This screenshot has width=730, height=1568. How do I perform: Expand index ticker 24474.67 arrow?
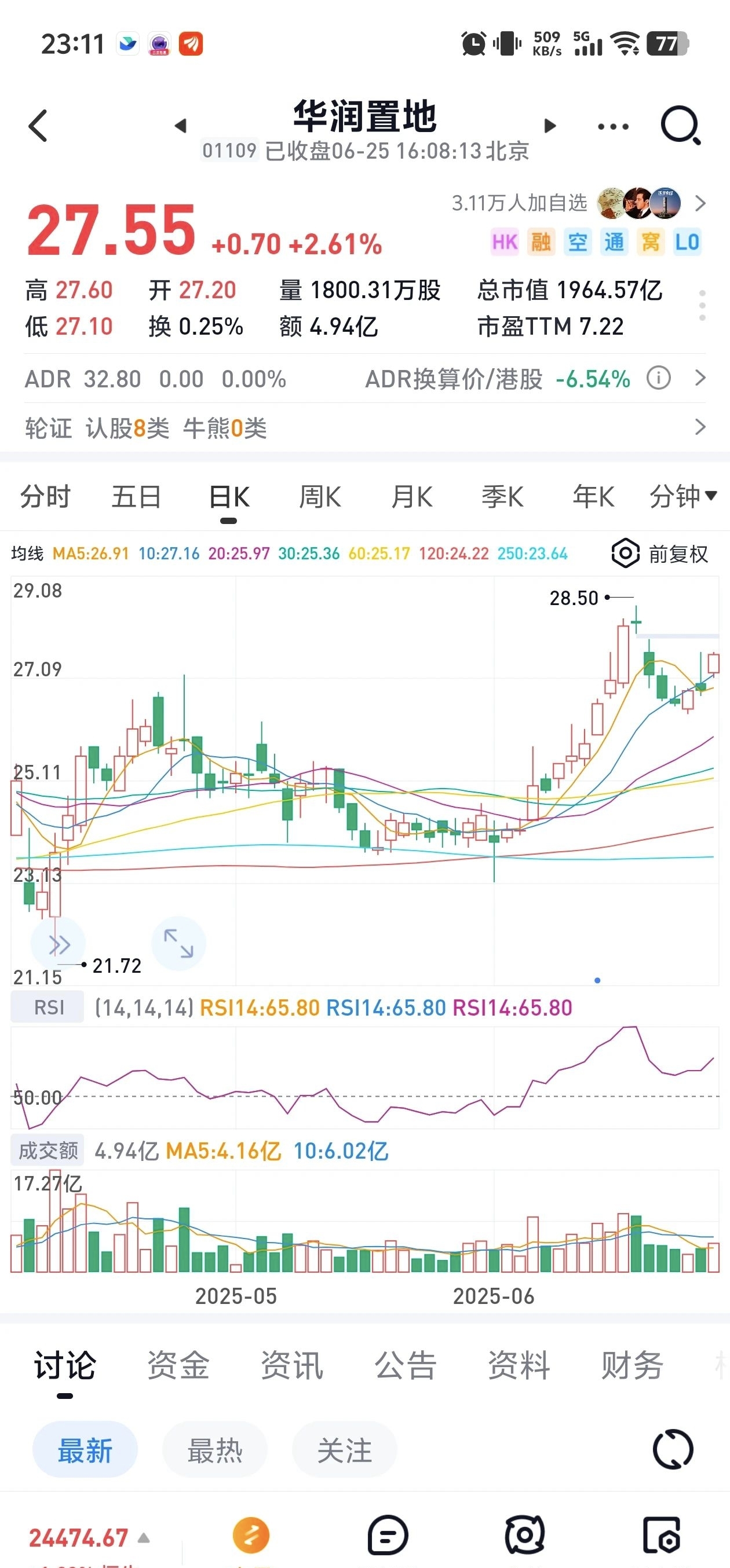click(x=144, y=1538)
